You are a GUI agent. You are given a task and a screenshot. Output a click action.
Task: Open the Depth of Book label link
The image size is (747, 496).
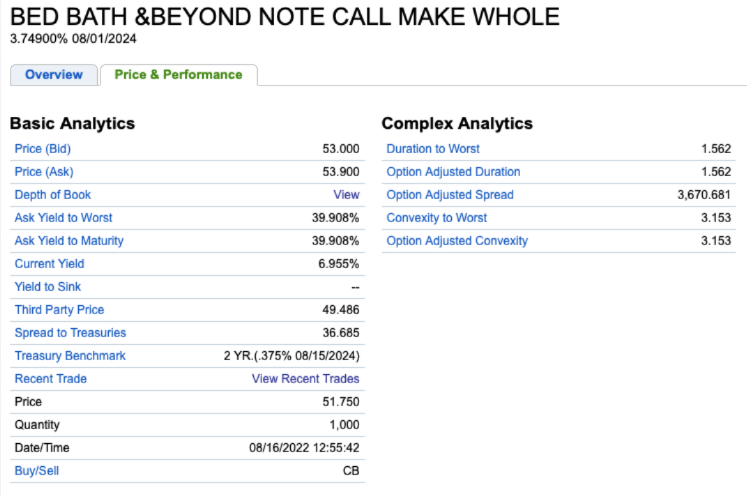[53, 195]
